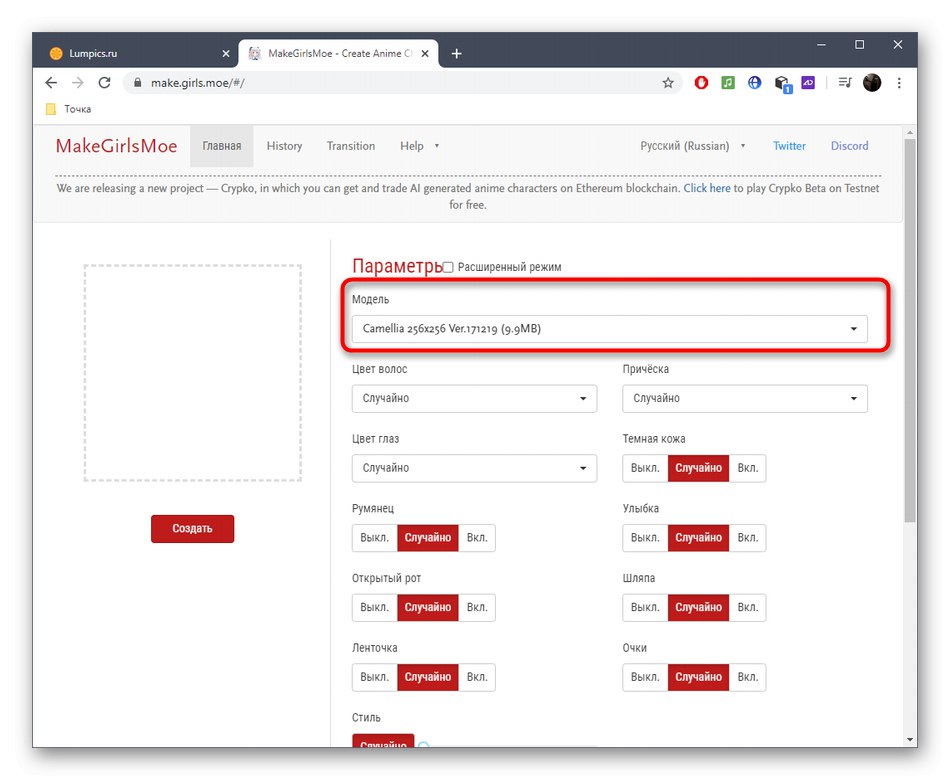
Task: Bookmark this page with star icon
Action: (x=668, y=83)
